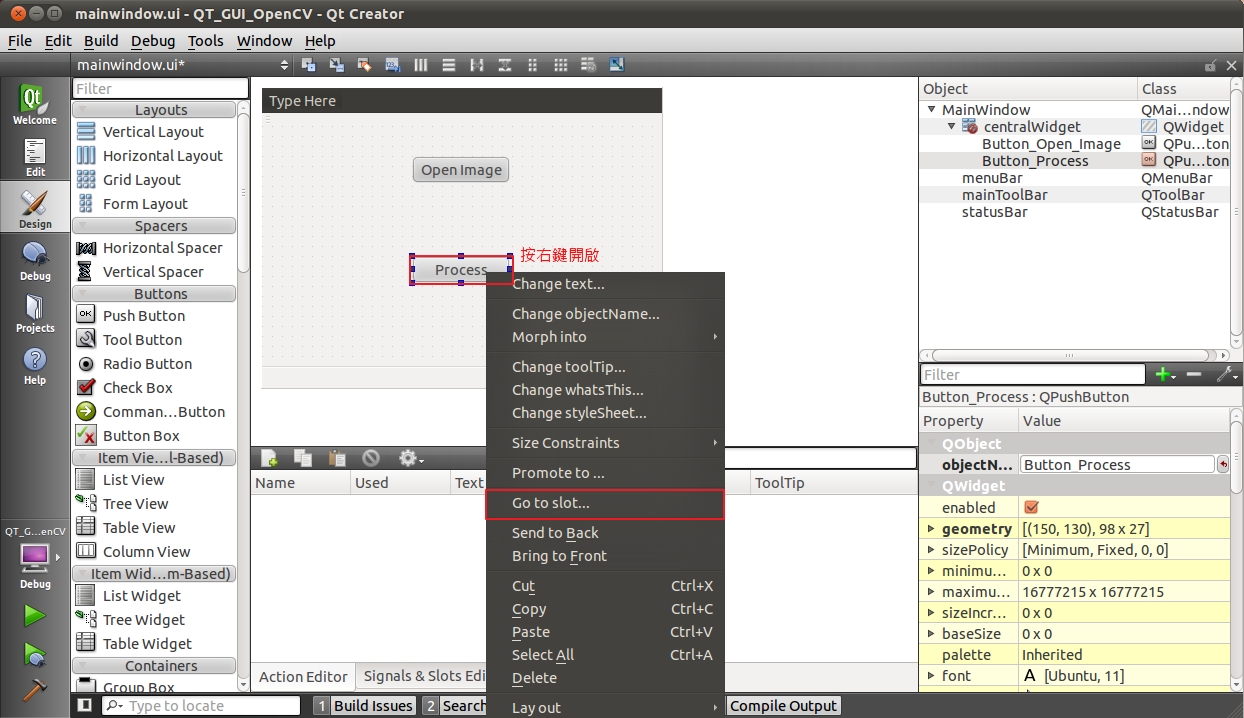Apply Lay Out Vertically in Splitter
Image resolution: width=1244 pixels, height=718 pixels.
click(x=505, y=65)
